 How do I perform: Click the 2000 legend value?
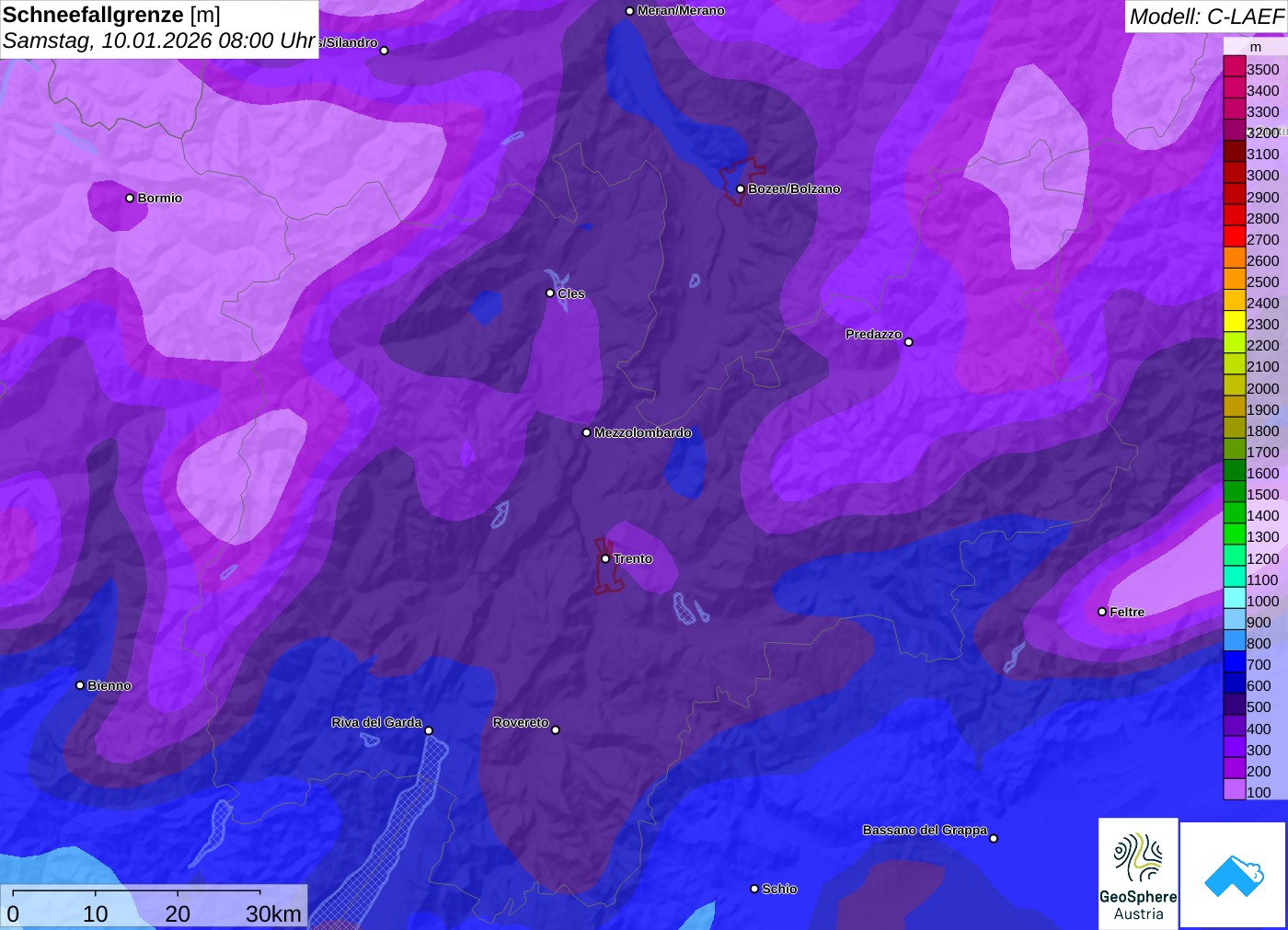click(1262, 388)
